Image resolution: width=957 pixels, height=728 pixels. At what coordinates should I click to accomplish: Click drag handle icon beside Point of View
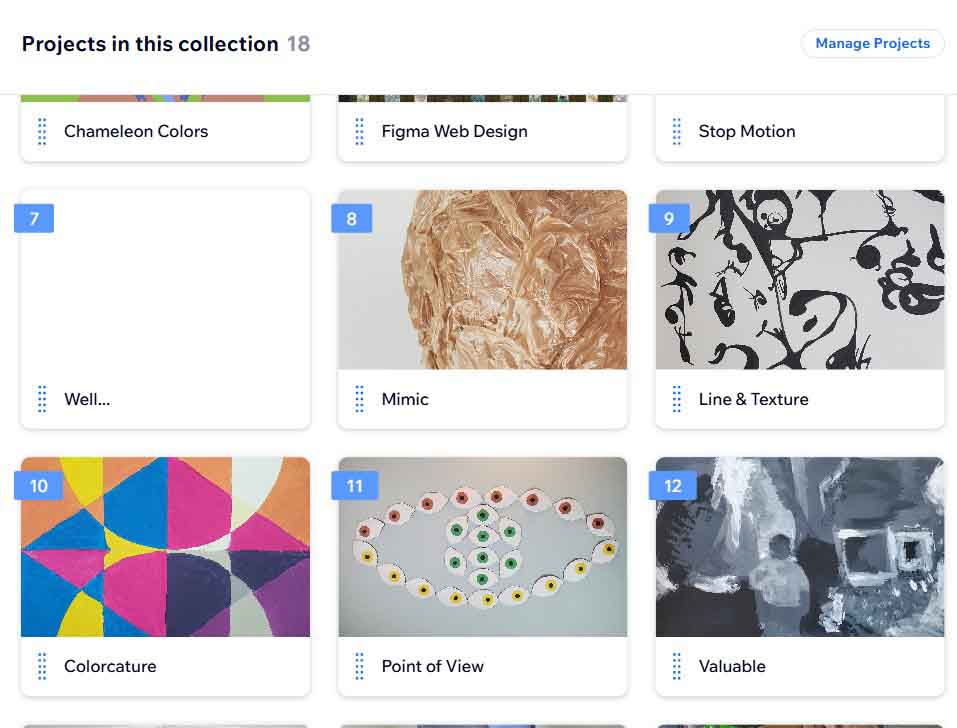coord(359,666)
